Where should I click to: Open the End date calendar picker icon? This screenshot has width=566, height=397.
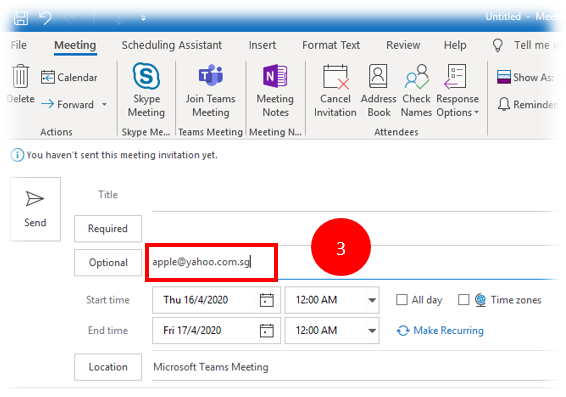point(267,330)
